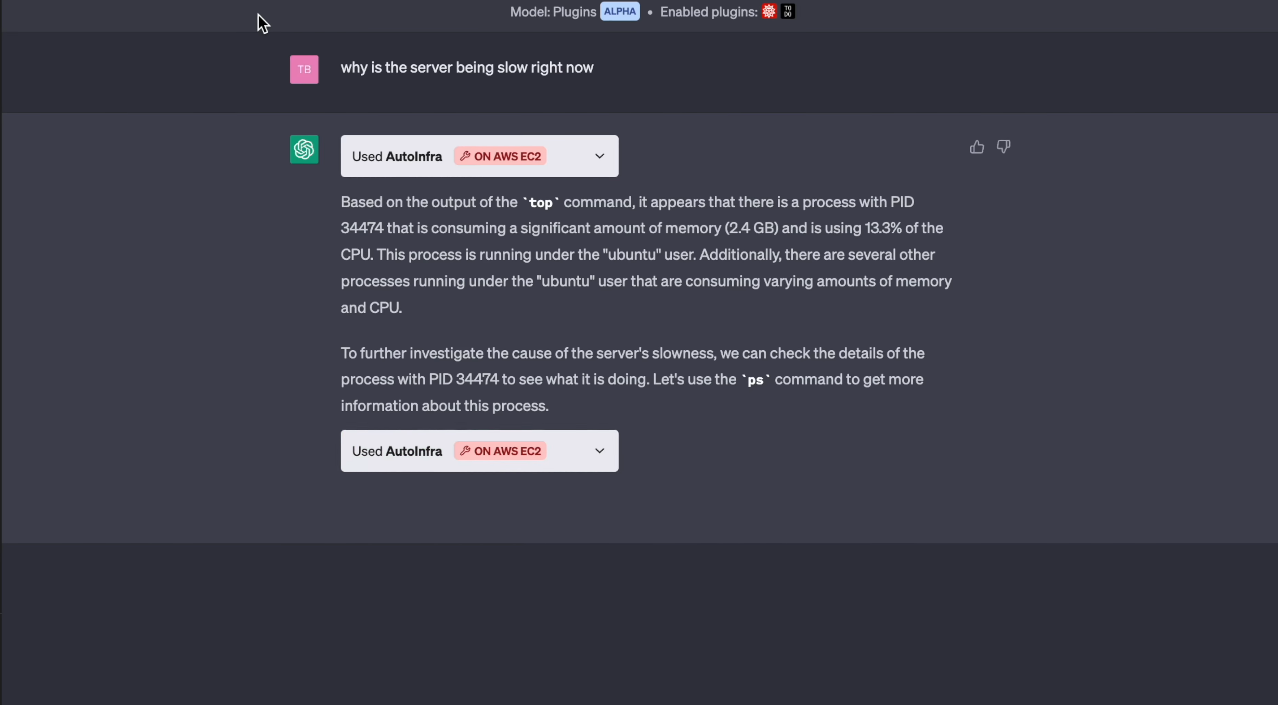This screenshot has width=1278, height=705.
Task: Click the green ChatGPT avatar icon
Action: pyautogui.click(x=304, y=149)
